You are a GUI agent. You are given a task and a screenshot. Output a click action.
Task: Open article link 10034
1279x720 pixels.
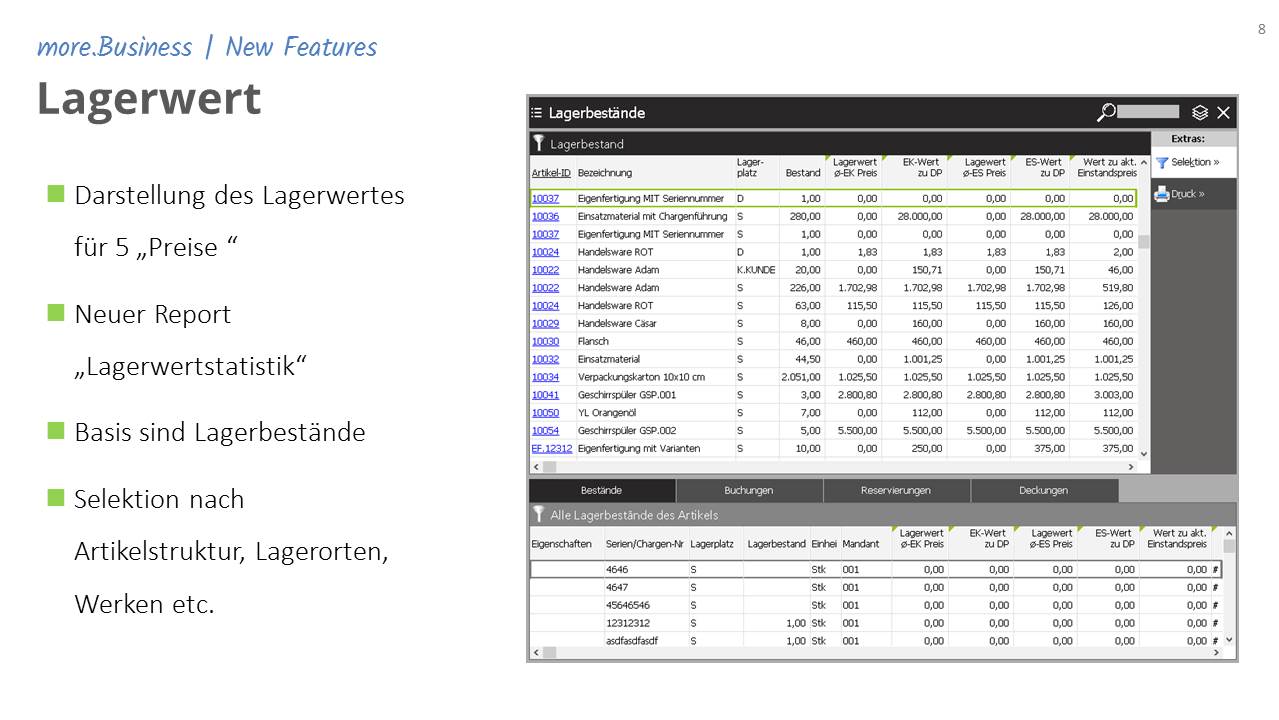[x=545, y=377]
